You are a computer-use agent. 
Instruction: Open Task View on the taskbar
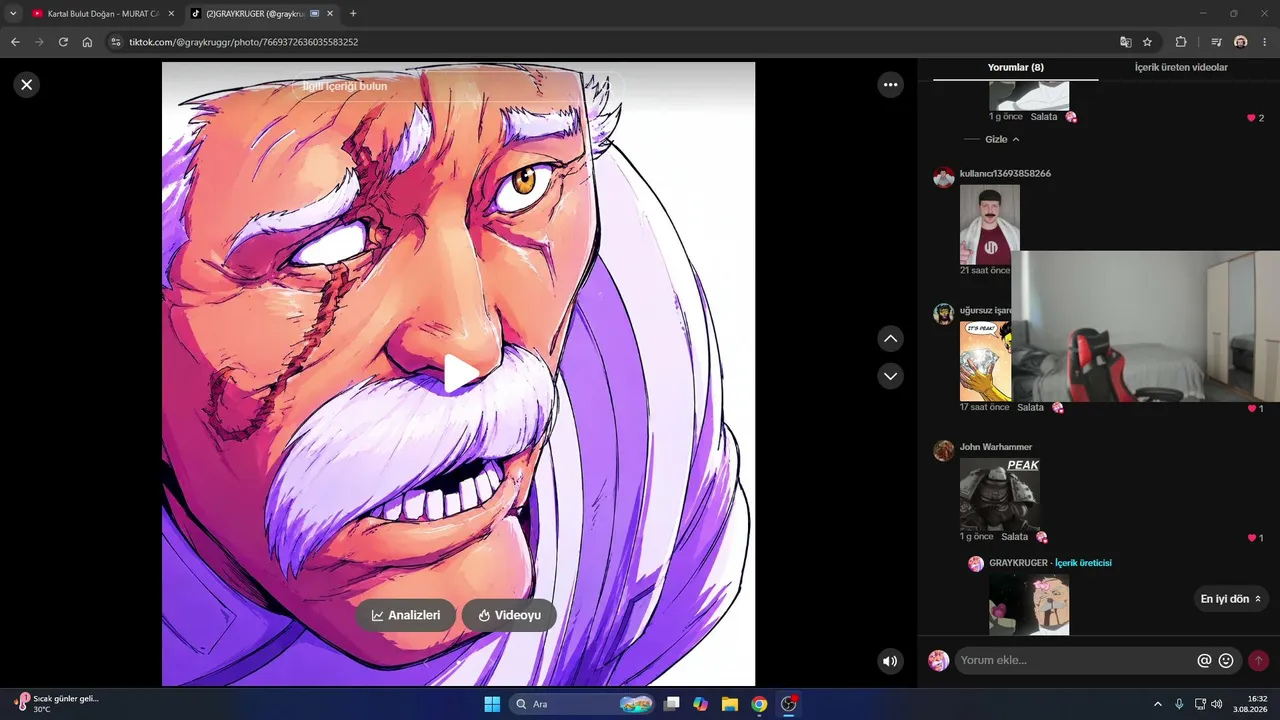pyautogui.click(x=672, y=704)
